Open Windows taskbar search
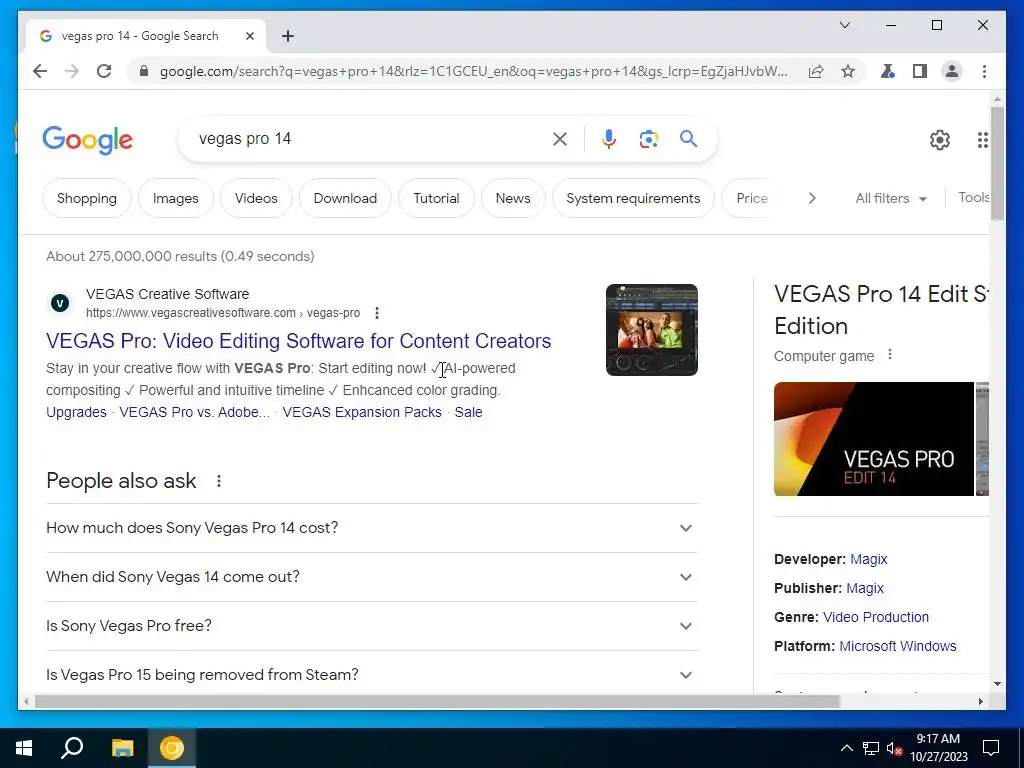Screen dimensions: 1024x768 tap(72, 748)
